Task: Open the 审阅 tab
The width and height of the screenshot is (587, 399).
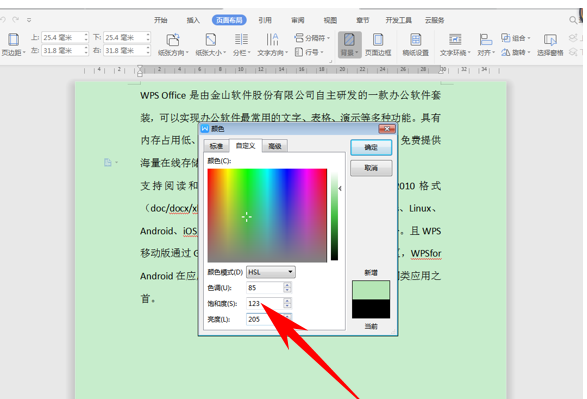Action: click(x=298, y=20)
